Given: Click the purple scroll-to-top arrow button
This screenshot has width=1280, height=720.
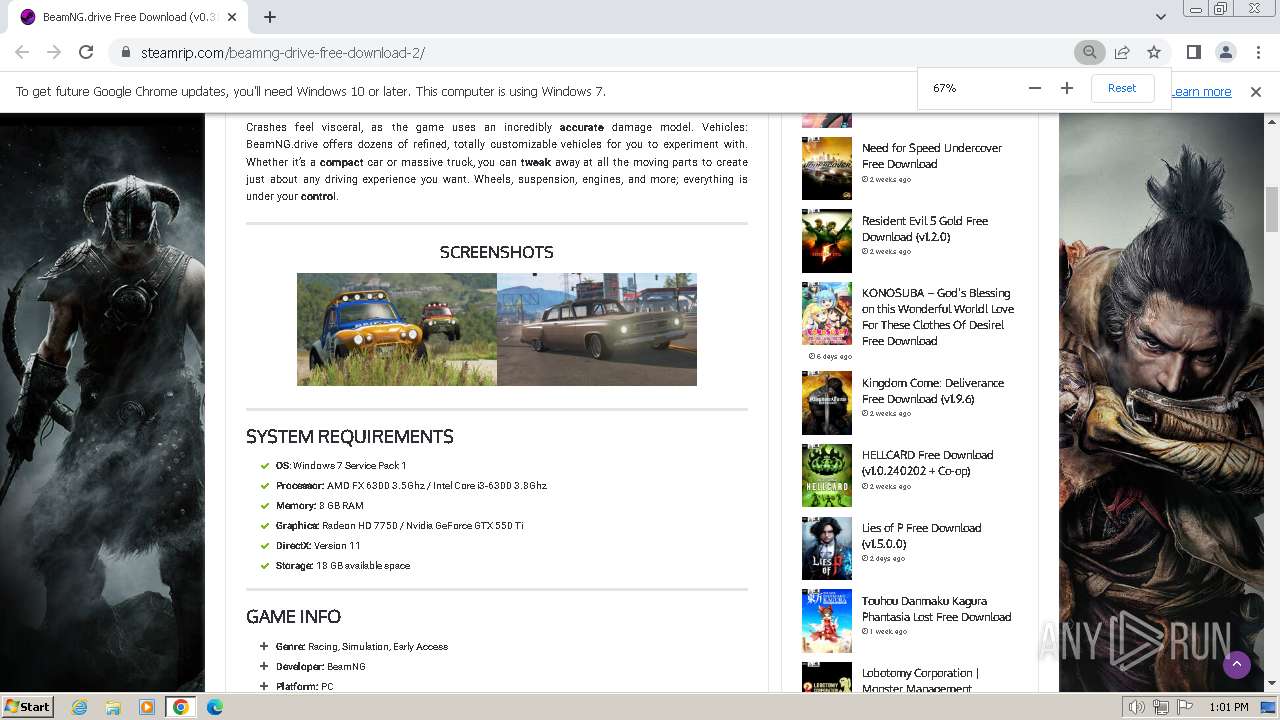Looking at the screenshot, I should click(x=1237, y=664).
